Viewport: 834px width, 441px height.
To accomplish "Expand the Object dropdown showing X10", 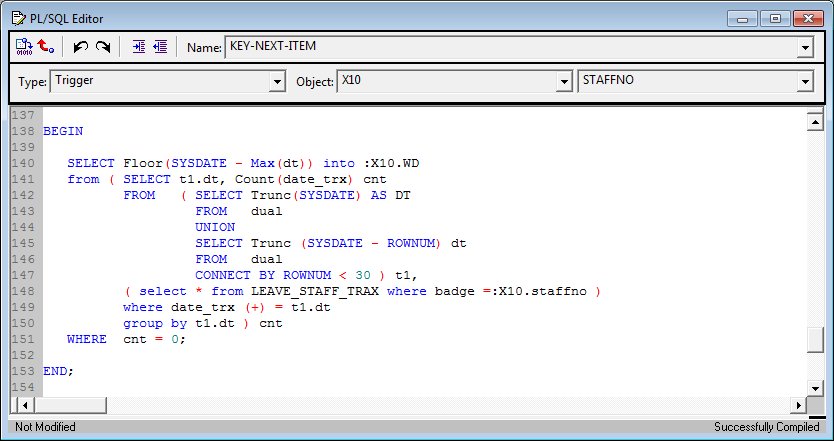I will pyautogui.click(x=564, y=82).
